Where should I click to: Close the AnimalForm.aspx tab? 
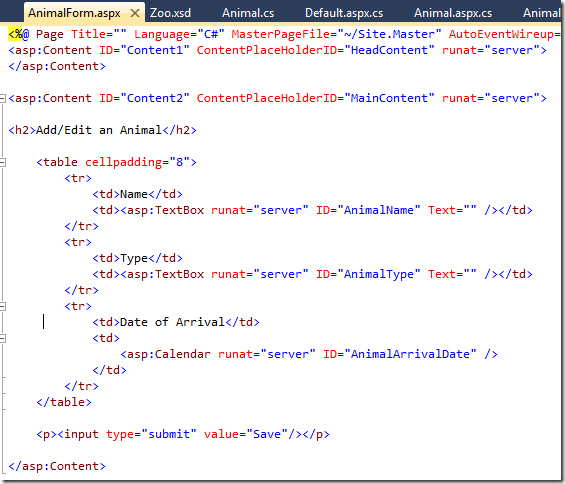coord(135,14)
